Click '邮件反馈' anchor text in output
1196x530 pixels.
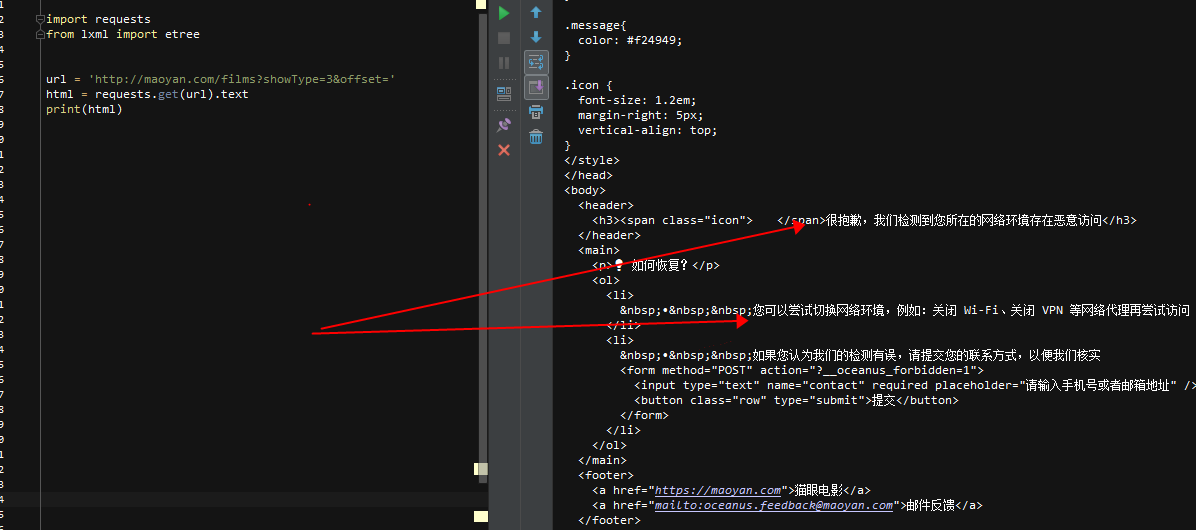point(931,505)
